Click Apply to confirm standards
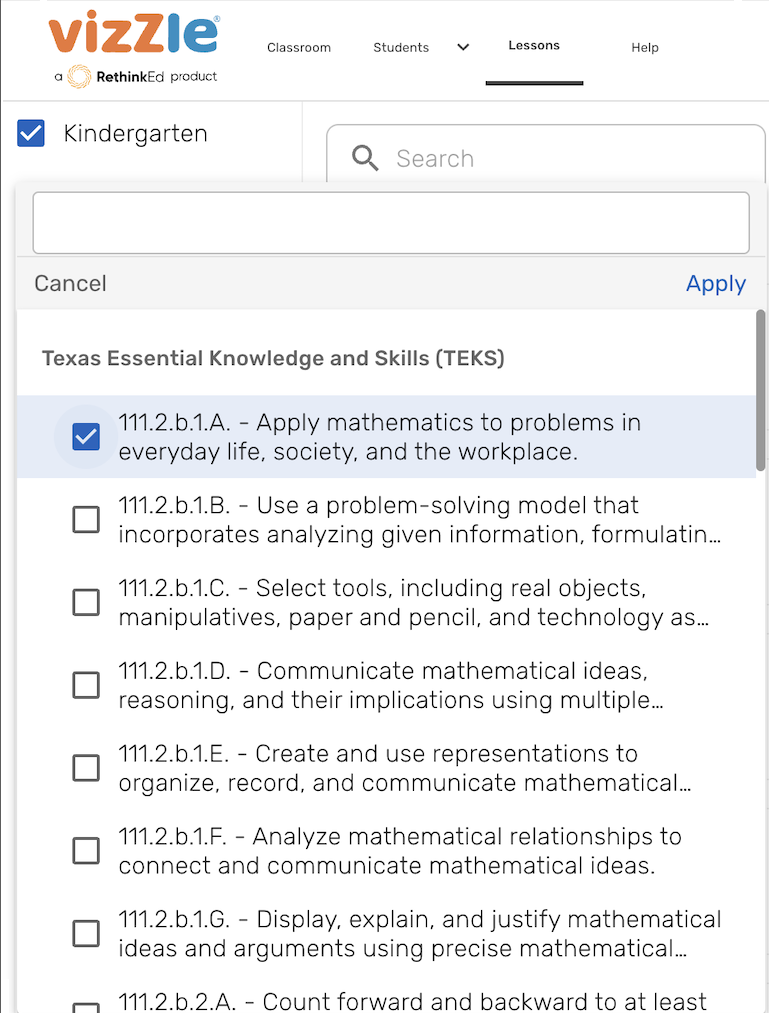Viewport: 769px width, 1013px height. tap(715, 284)
